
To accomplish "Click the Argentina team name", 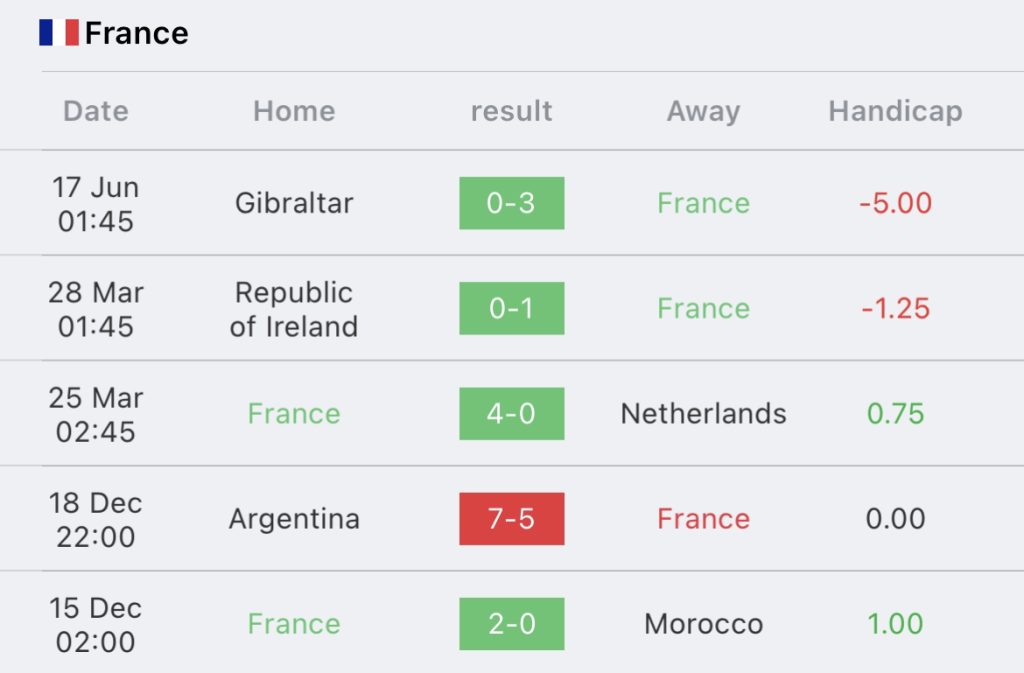I will tap(294, 520).
